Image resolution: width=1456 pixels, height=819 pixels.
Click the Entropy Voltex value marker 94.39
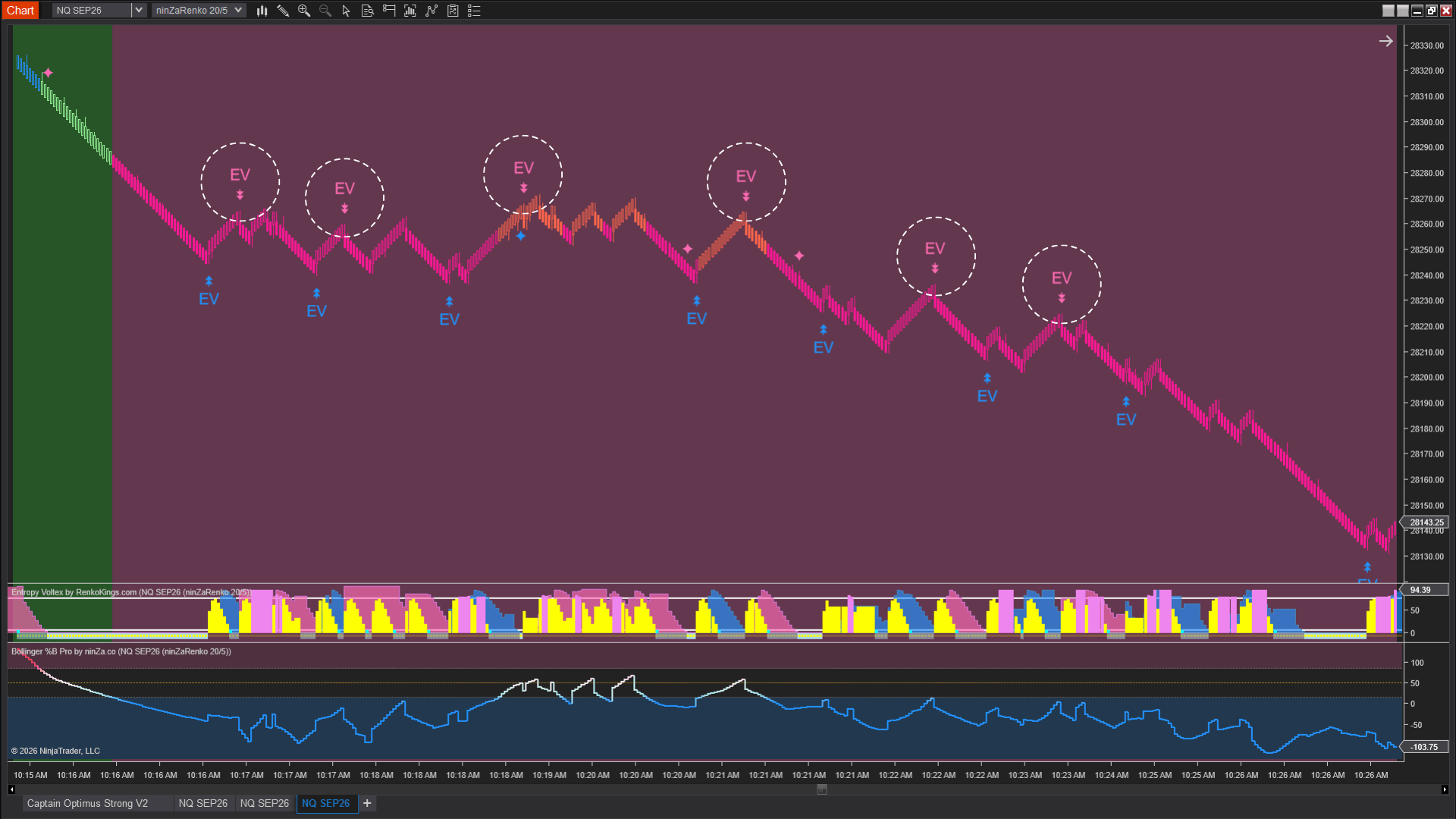point(1426,590)
